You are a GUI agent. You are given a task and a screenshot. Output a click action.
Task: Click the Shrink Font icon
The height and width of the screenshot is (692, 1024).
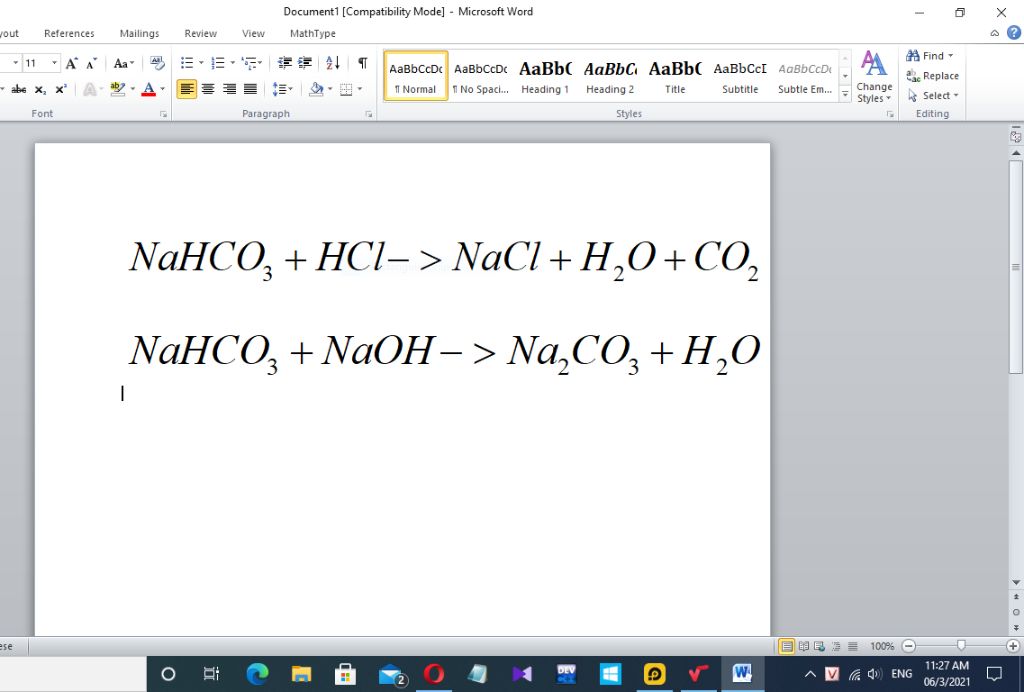tap(91, 63)
